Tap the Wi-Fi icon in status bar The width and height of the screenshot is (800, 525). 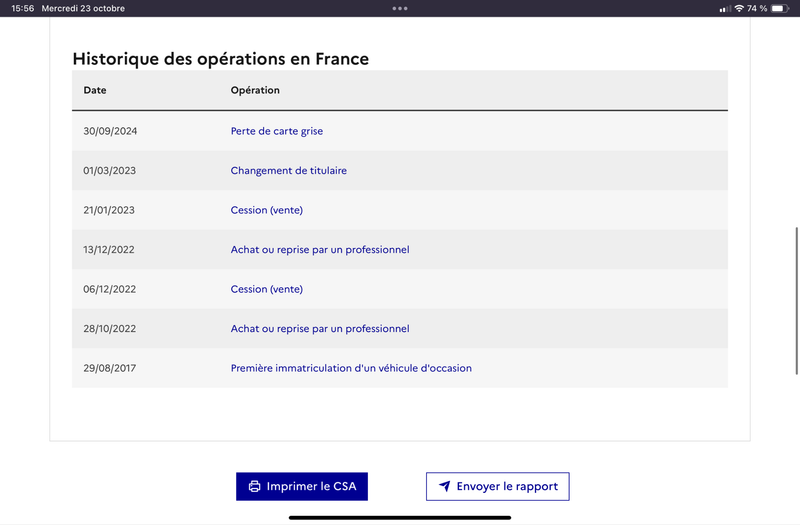(x=739, y=8)
